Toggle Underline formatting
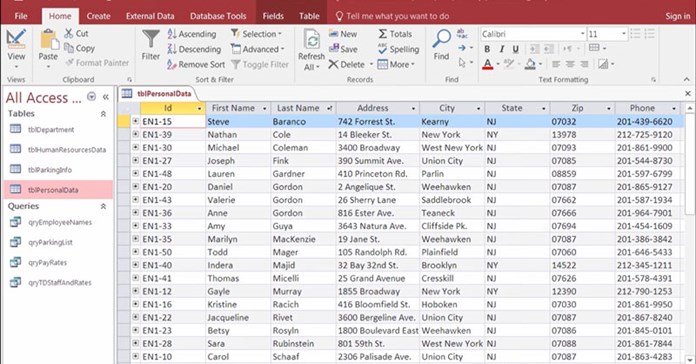 pyautogui.click(x=515, y=49)
